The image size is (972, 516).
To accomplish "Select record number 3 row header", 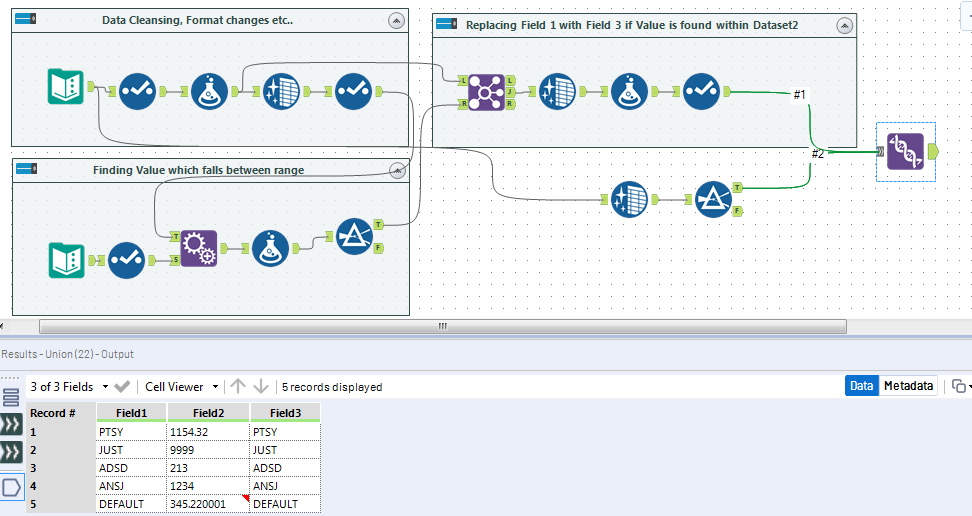I will click(x=61, y=468).
